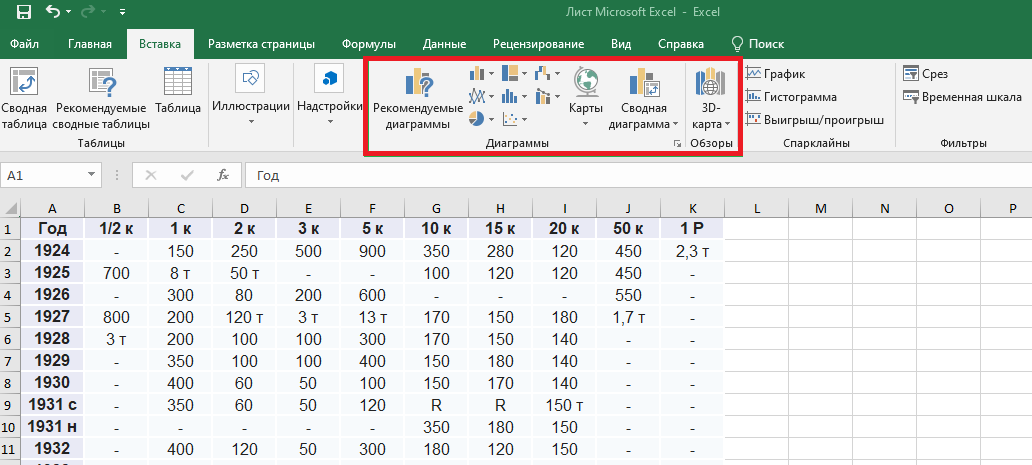The height and width of the screenshot is (465, 1032).
Task: Go to the Рецензирование tab
Action: tap(538, 44)
